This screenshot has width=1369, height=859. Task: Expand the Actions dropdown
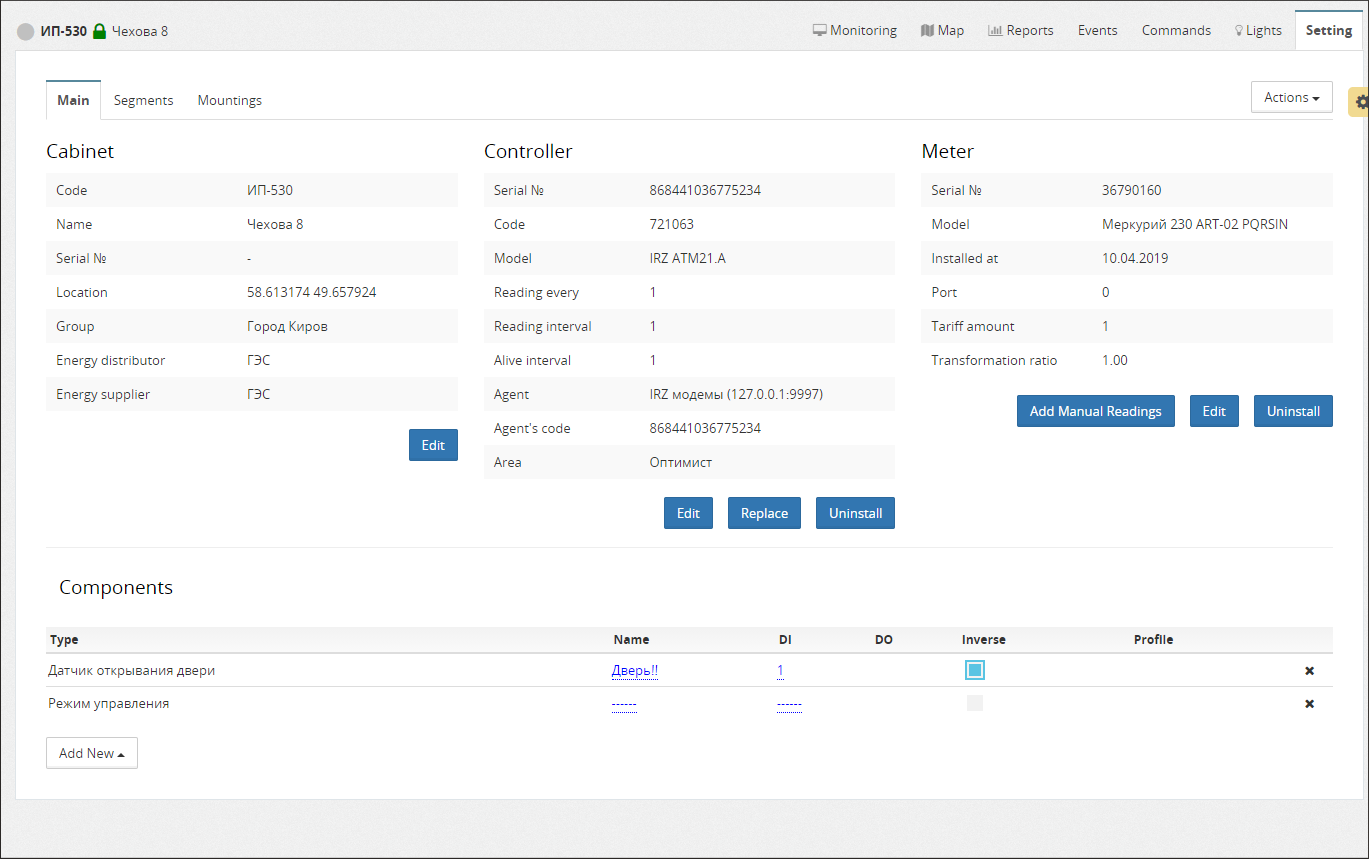click(x=1291, y=97)
